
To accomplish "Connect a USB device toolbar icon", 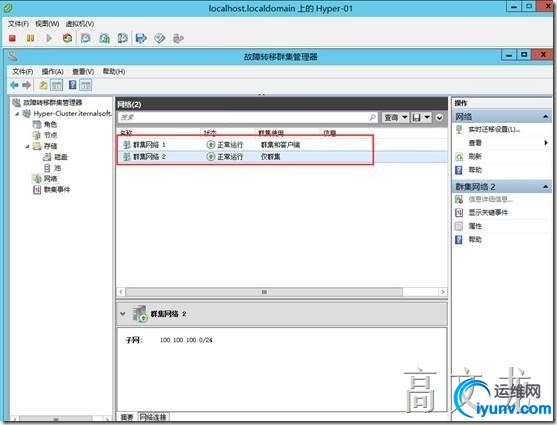I will click(178, 38).
